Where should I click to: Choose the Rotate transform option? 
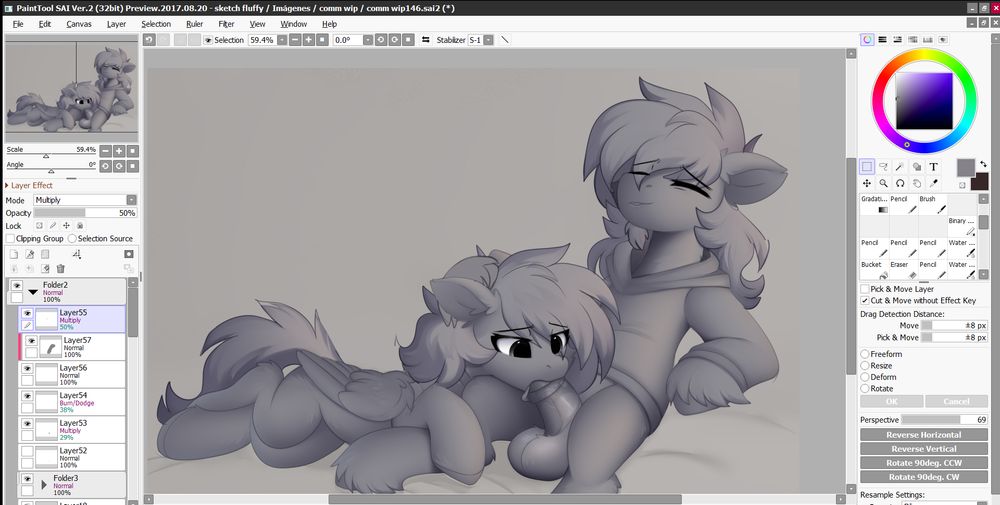point(865,388)
